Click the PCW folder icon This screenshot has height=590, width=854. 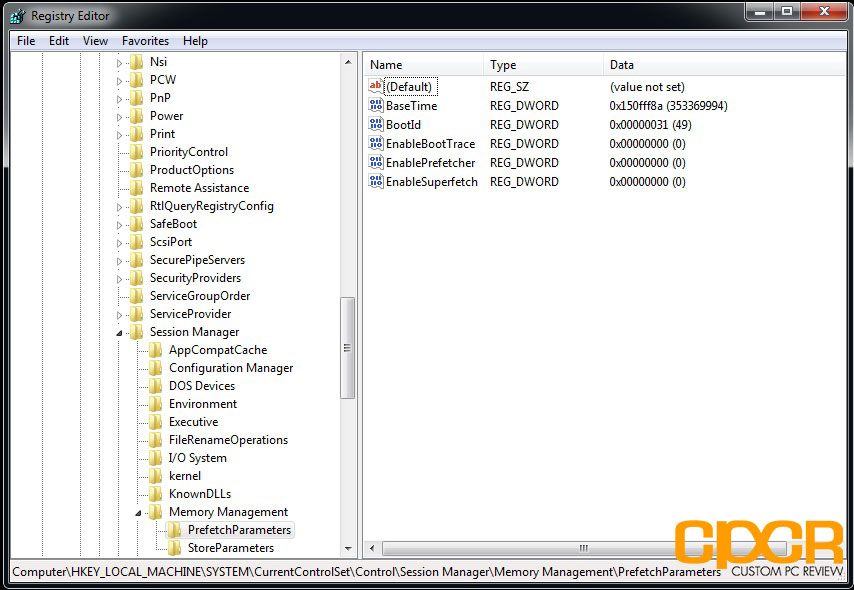(136, 80)
